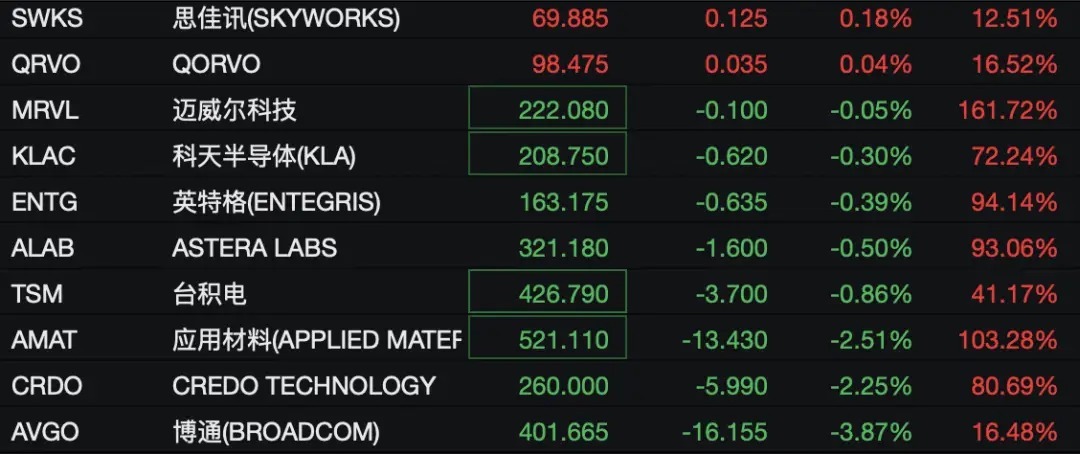The height and width of the screenshot is (454, 1080).
Task: Open the QORVO stock name
Action: (x=216, y=64)
